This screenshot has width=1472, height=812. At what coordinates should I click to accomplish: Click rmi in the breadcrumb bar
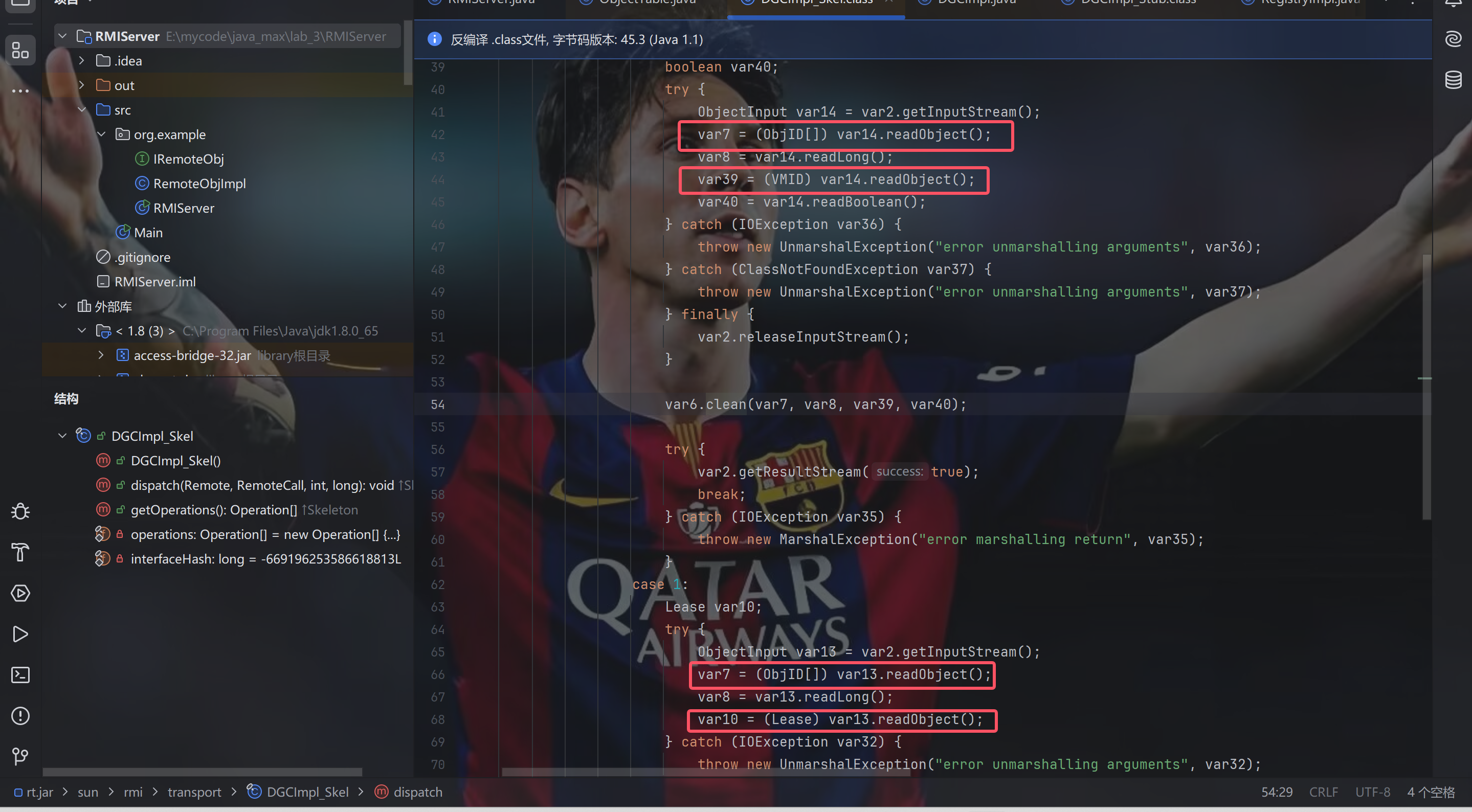point(133,792)
